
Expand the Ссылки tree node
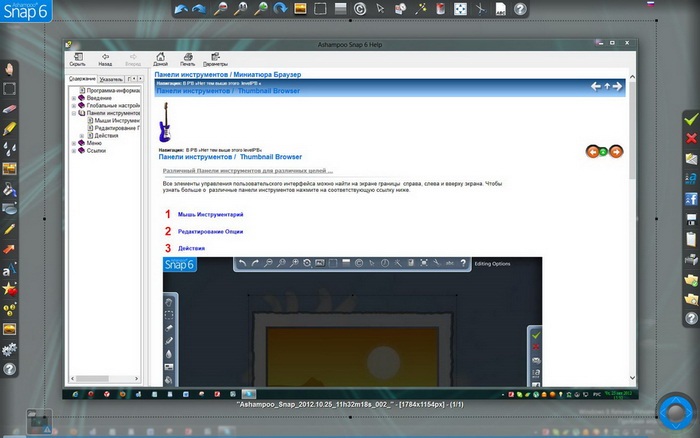(x=74, y=150)
